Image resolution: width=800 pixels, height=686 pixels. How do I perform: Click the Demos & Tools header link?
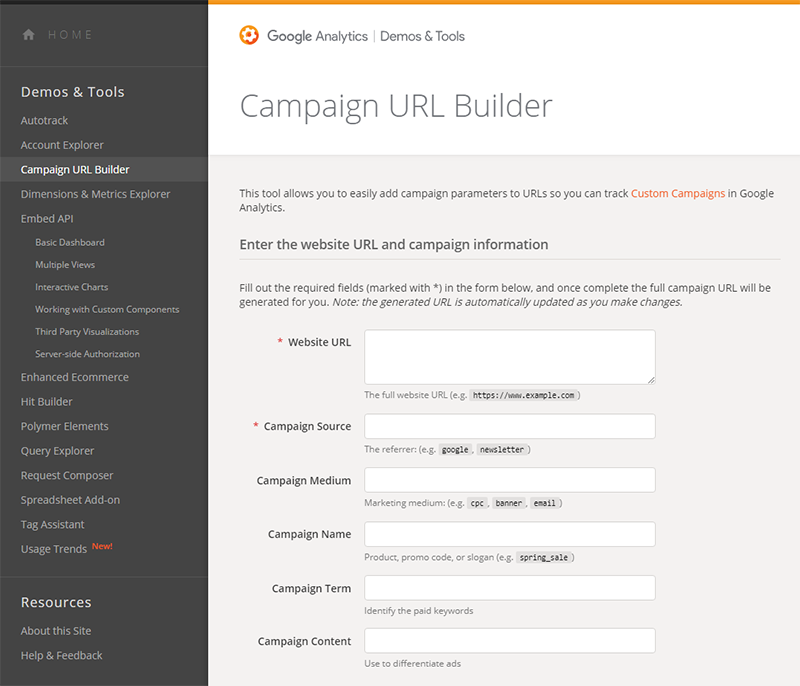(x=422, y=36)
